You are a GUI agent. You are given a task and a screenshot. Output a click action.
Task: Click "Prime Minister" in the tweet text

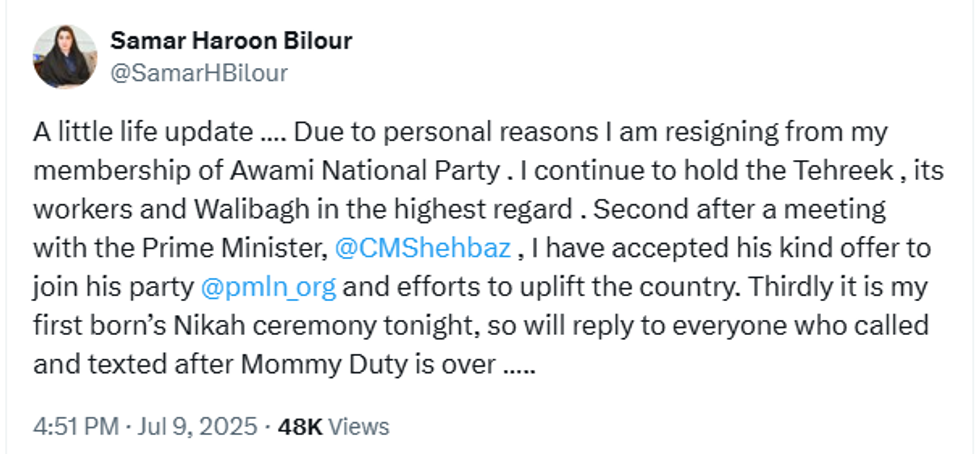tap(258, 247)
